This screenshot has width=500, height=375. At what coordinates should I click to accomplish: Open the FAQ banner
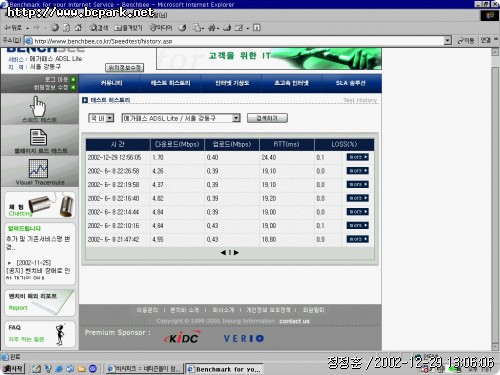tap(40, 334)
